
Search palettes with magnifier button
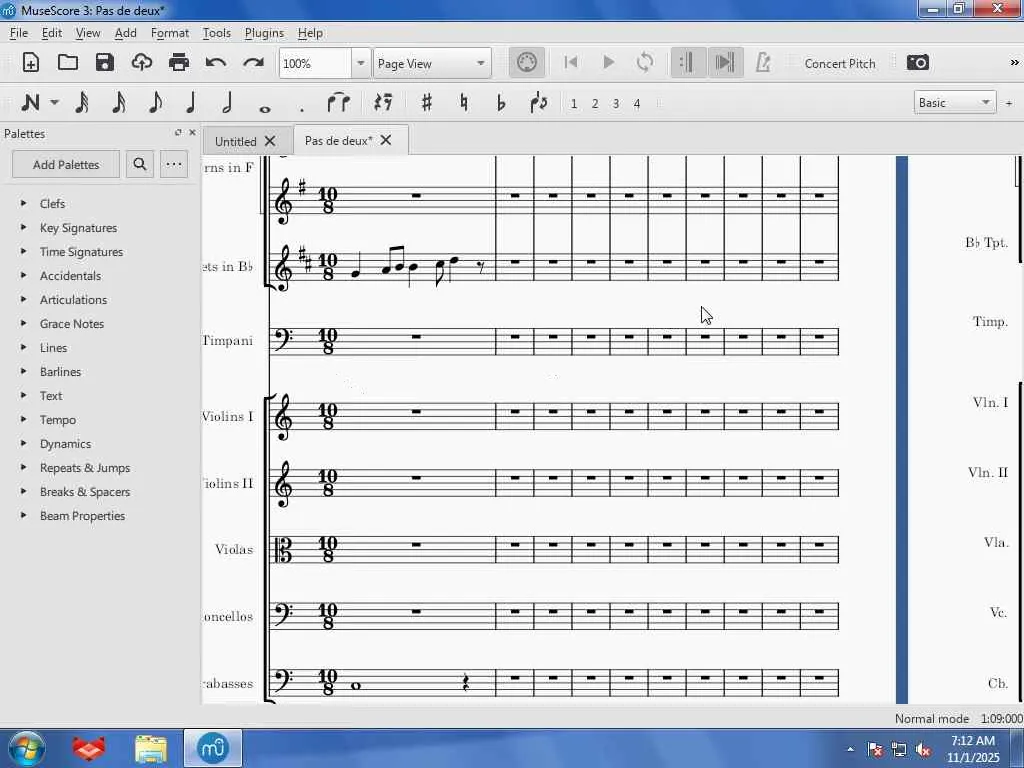pyautogui.click(x=140, y=164)
